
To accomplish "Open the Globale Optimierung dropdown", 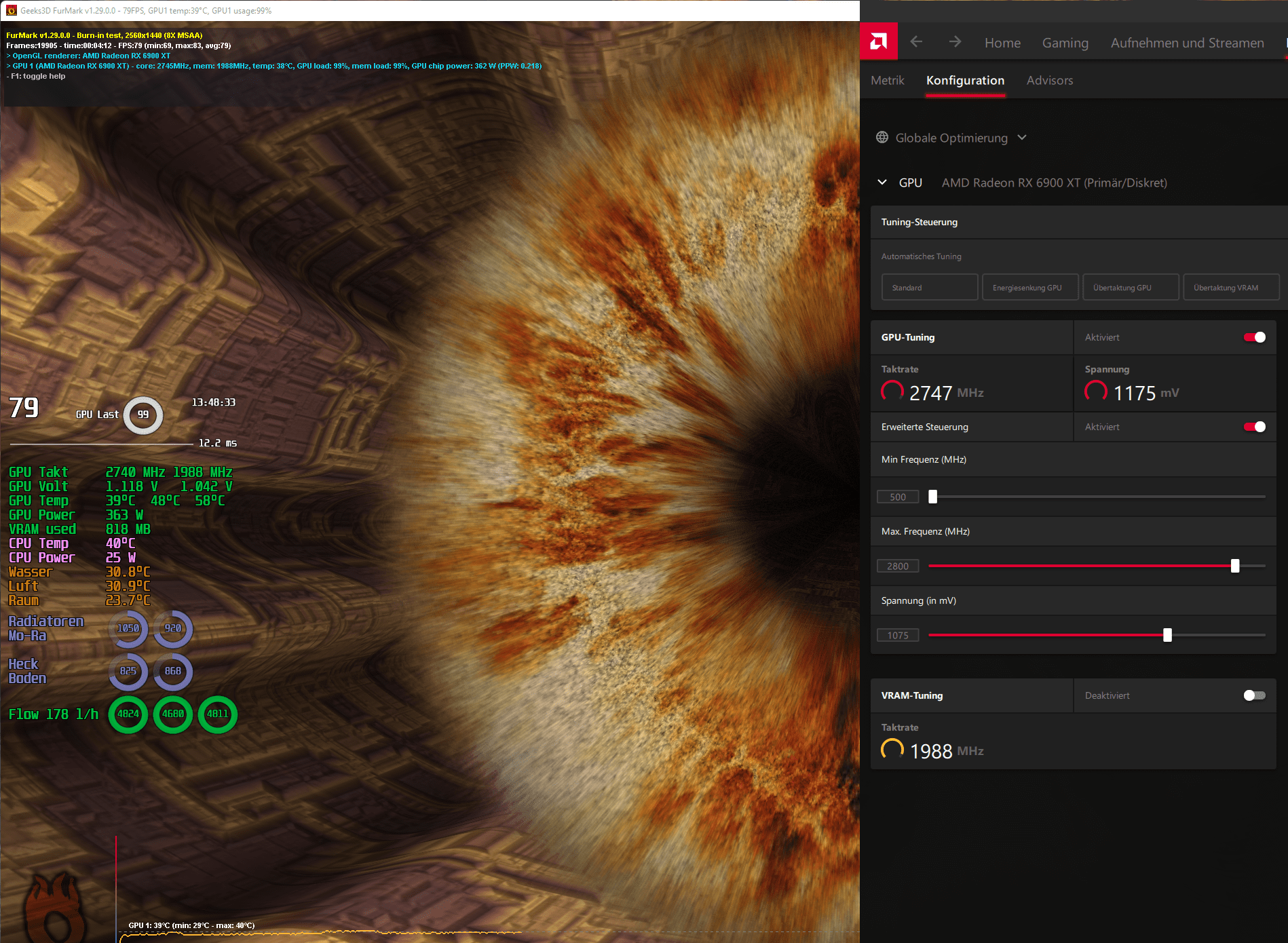I will [951, 138].
